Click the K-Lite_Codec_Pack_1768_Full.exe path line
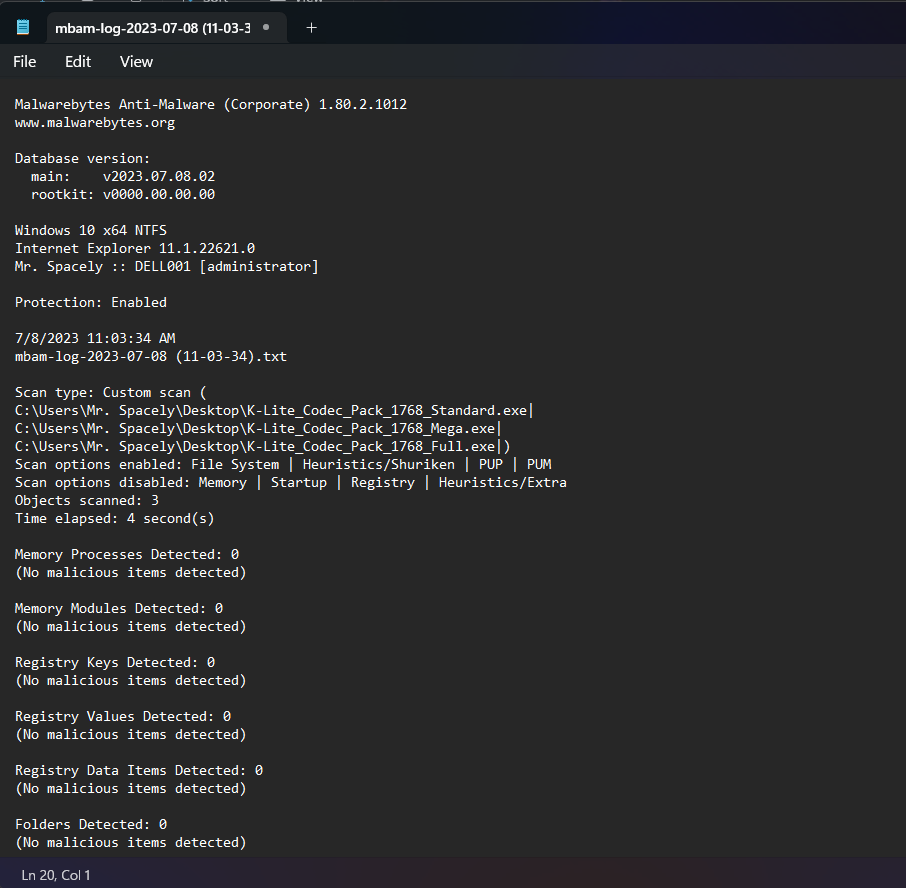Screen dimensions: 906x888 tap(263, 446)
